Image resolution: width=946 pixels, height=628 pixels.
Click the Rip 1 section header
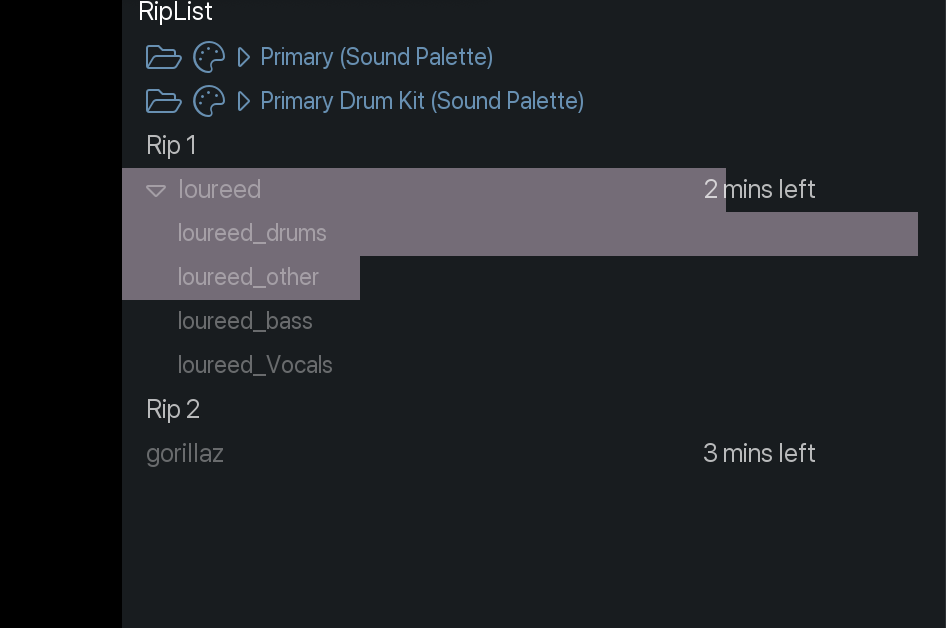tap(171, 145)
